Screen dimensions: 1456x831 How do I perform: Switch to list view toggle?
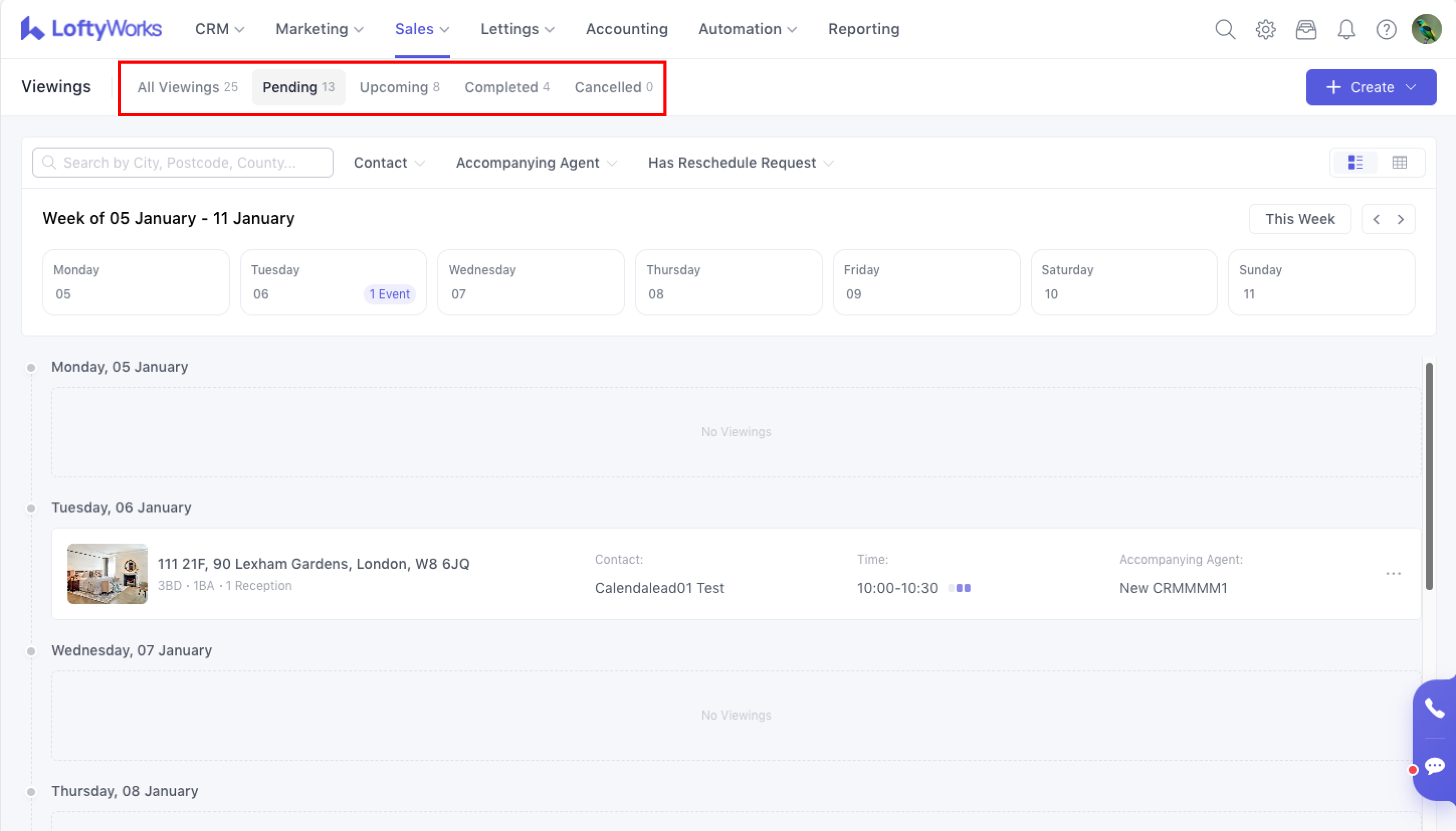tap(1355, 163)
